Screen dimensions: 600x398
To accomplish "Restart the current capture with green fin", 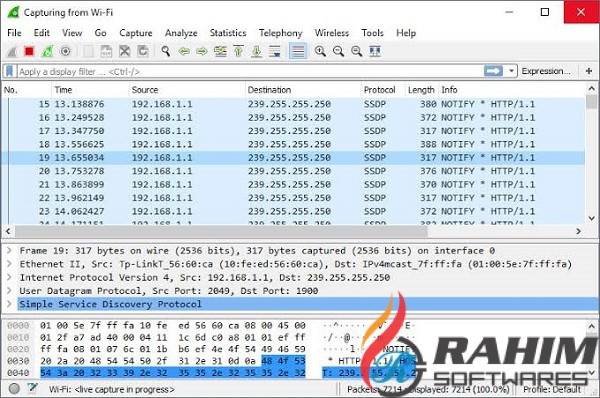I will point(47,51).
